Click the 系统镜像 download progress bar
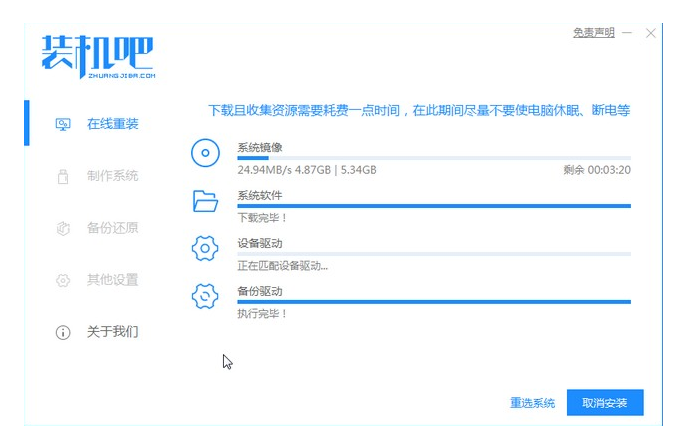The image size is (673, 441). (x=433, y=158)
